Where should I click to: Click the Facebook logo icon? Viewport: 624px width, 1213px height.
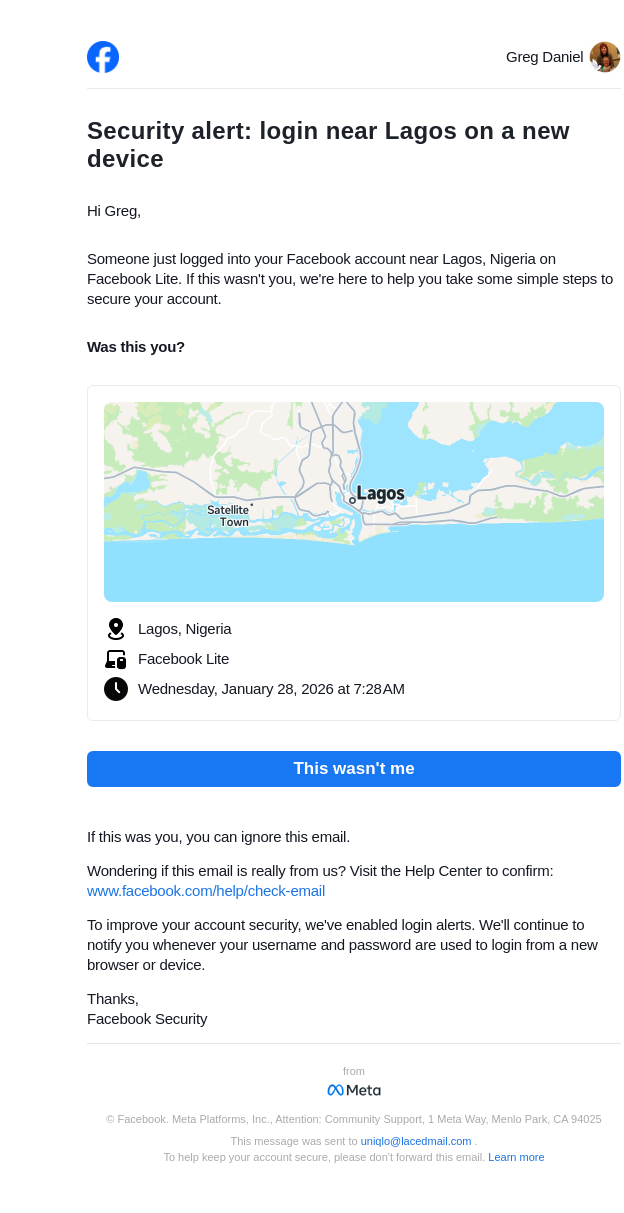pos(103,57)
